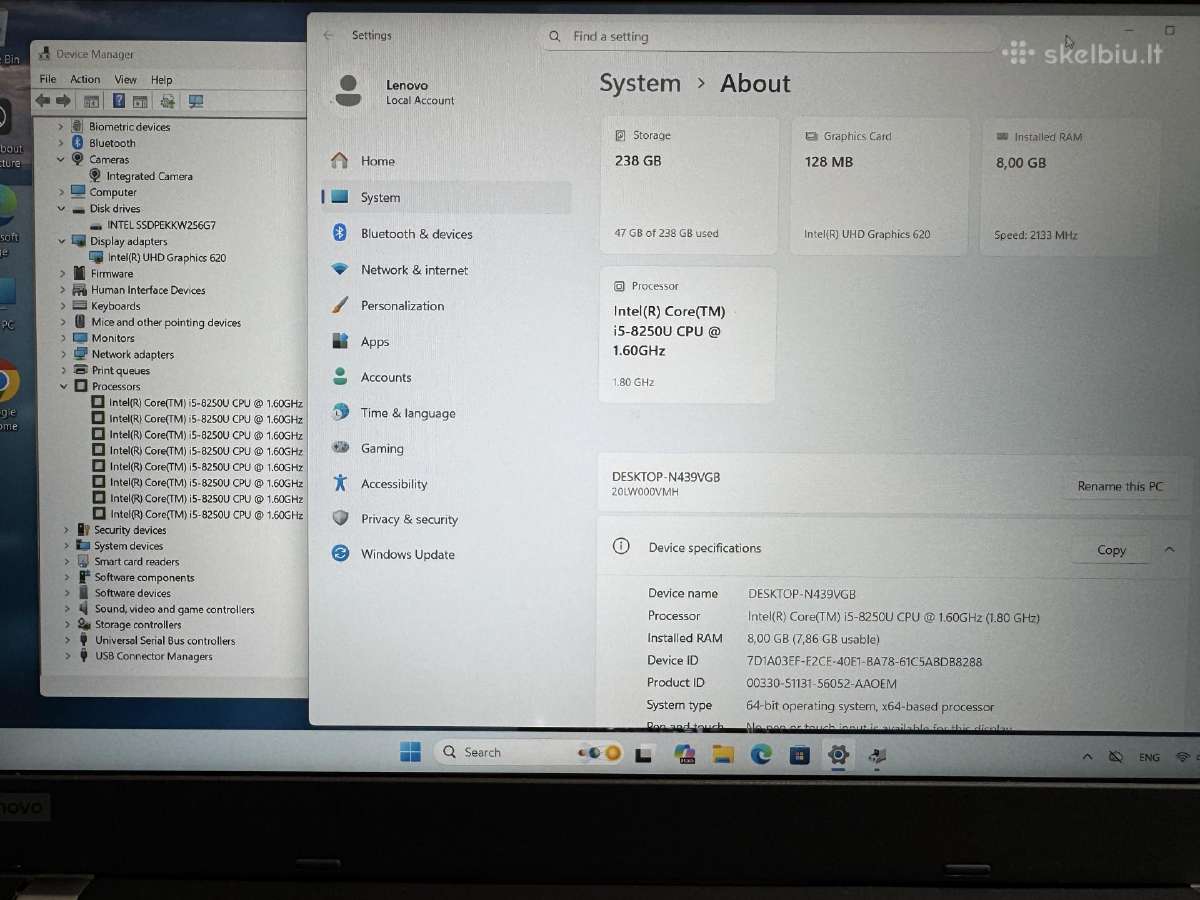1200x900 pixels.
Task: Open Microsoft Store from taskbar
Action: (x=799, y=755)
